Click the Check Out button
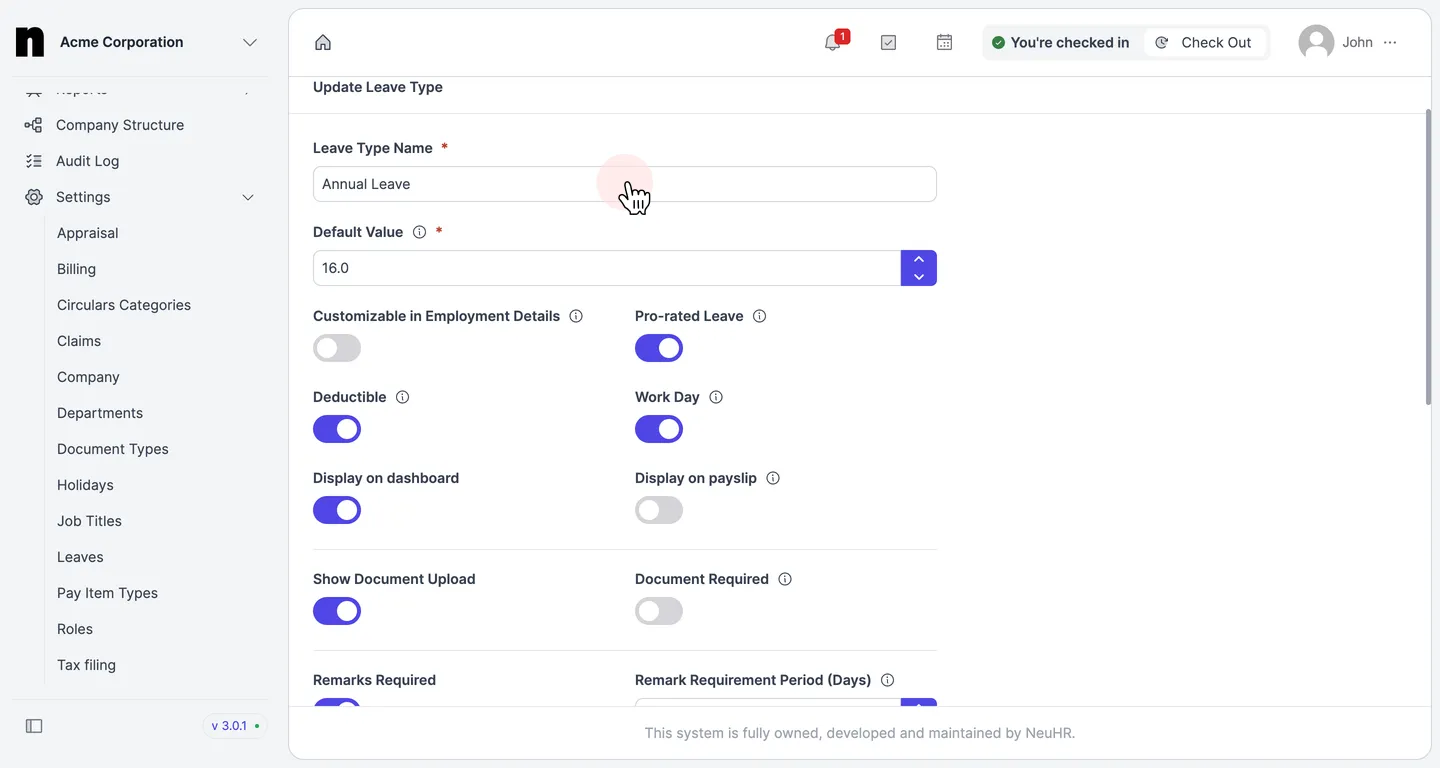Viewport: 1440px width, 768px height. [x=1205, y=42]
